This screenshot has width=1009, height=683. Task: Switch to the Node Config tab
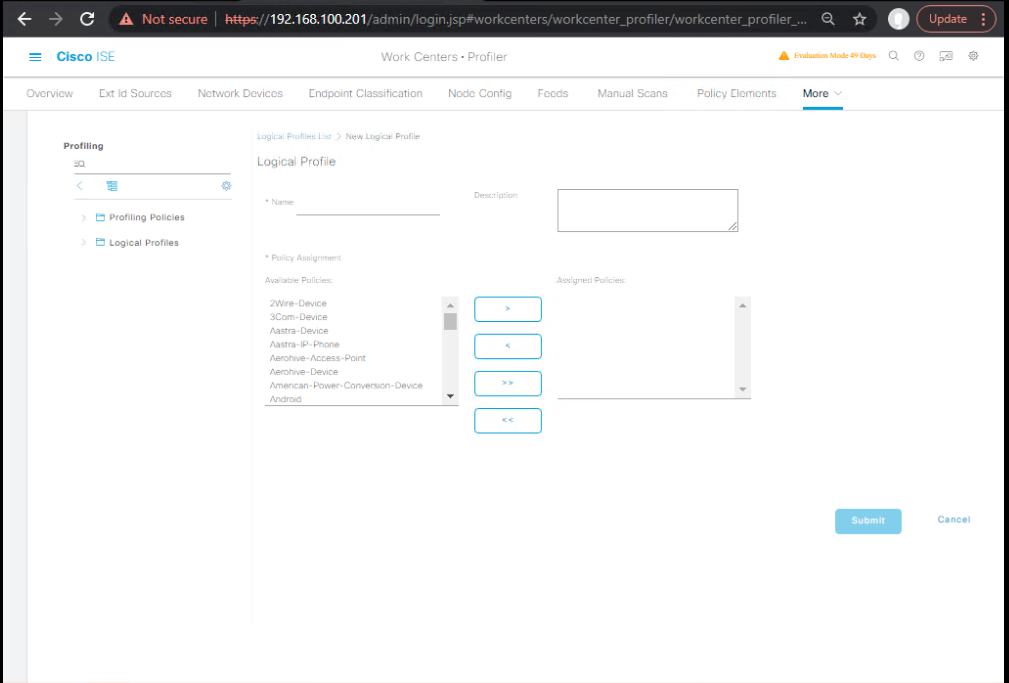(x=480, y=93)
